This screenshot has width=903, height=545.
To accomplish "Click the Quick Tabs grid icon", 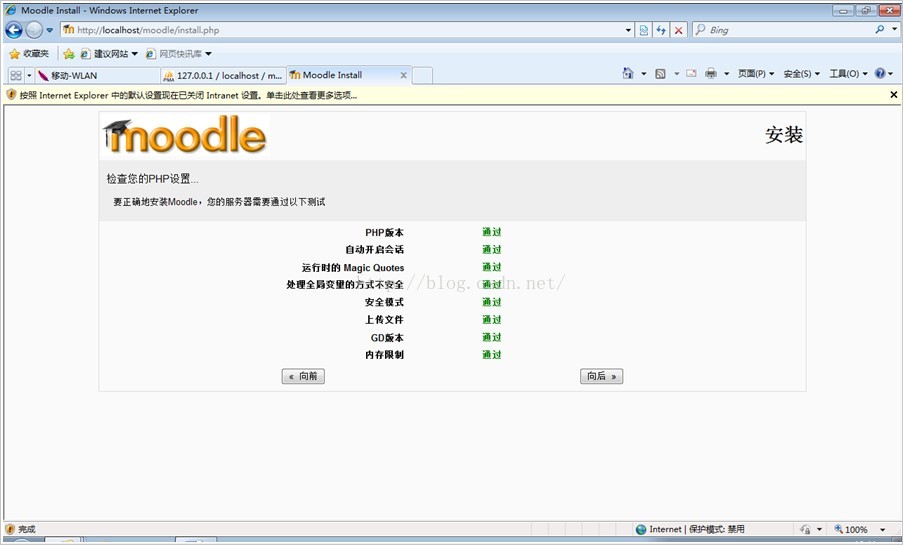I will point(16,75).
